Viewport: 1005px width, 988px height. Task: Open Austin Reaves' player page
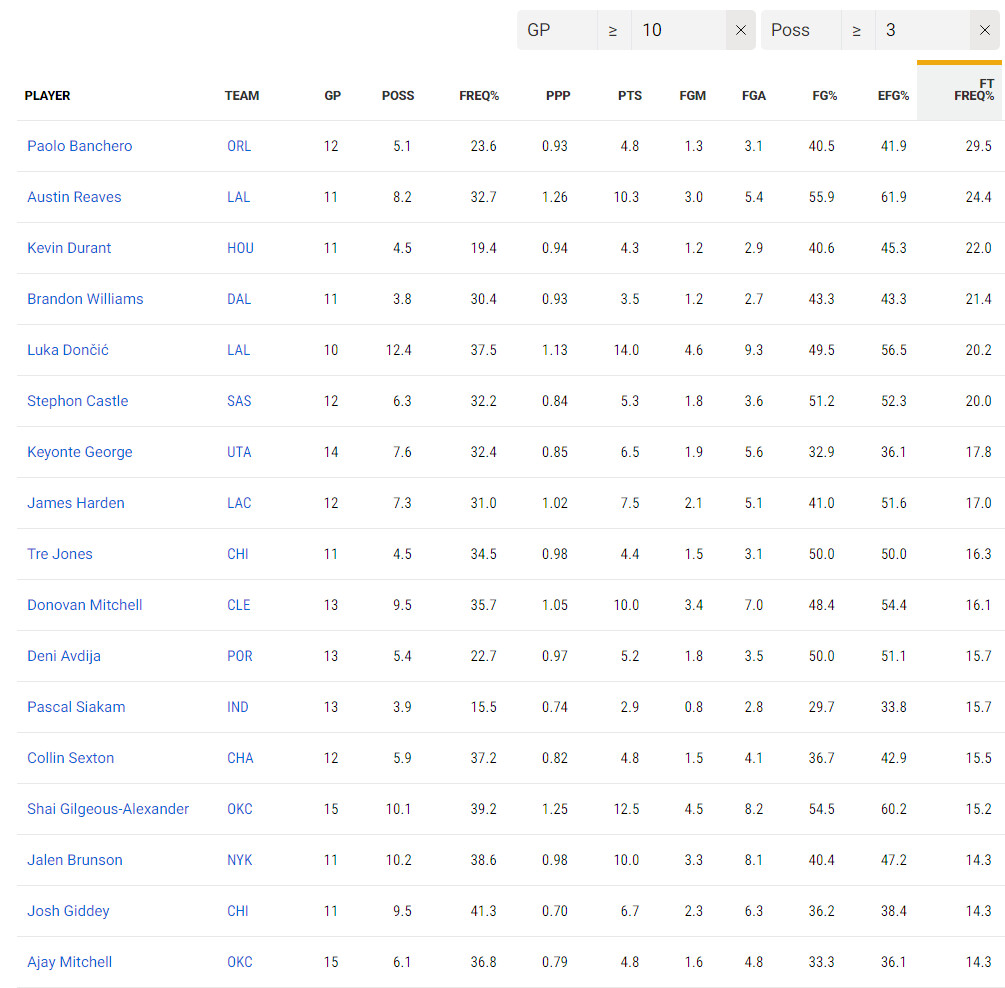click(74, 197)
